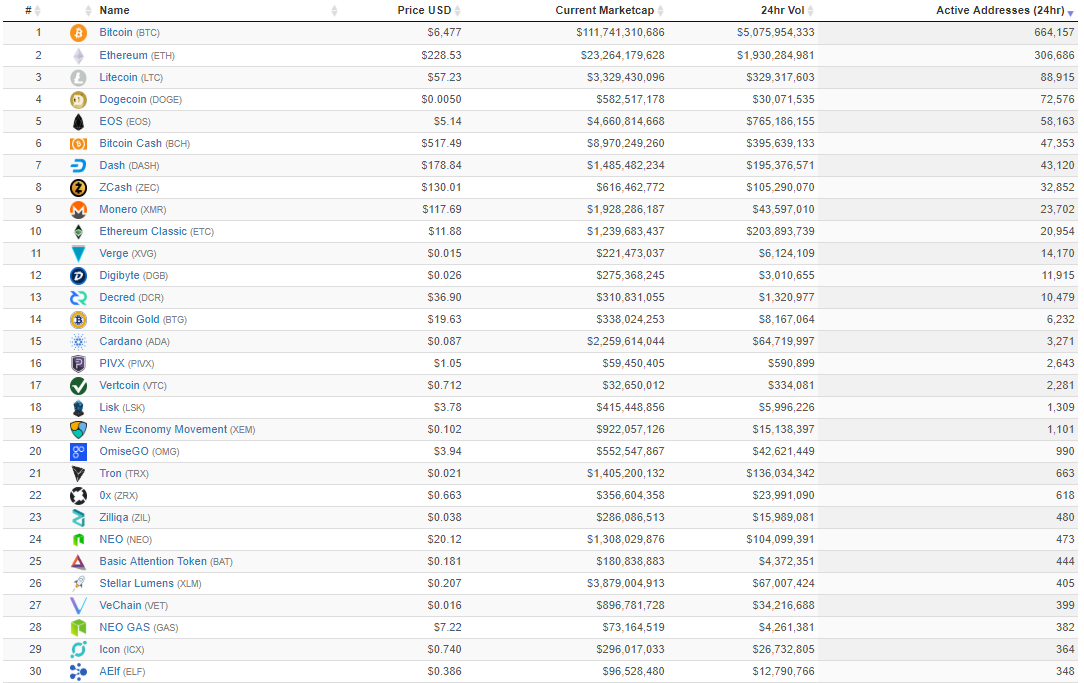Open the Ethereum Classic (ETC) link
Screen dimensions: 1084x683
click(x=156, y=232)
